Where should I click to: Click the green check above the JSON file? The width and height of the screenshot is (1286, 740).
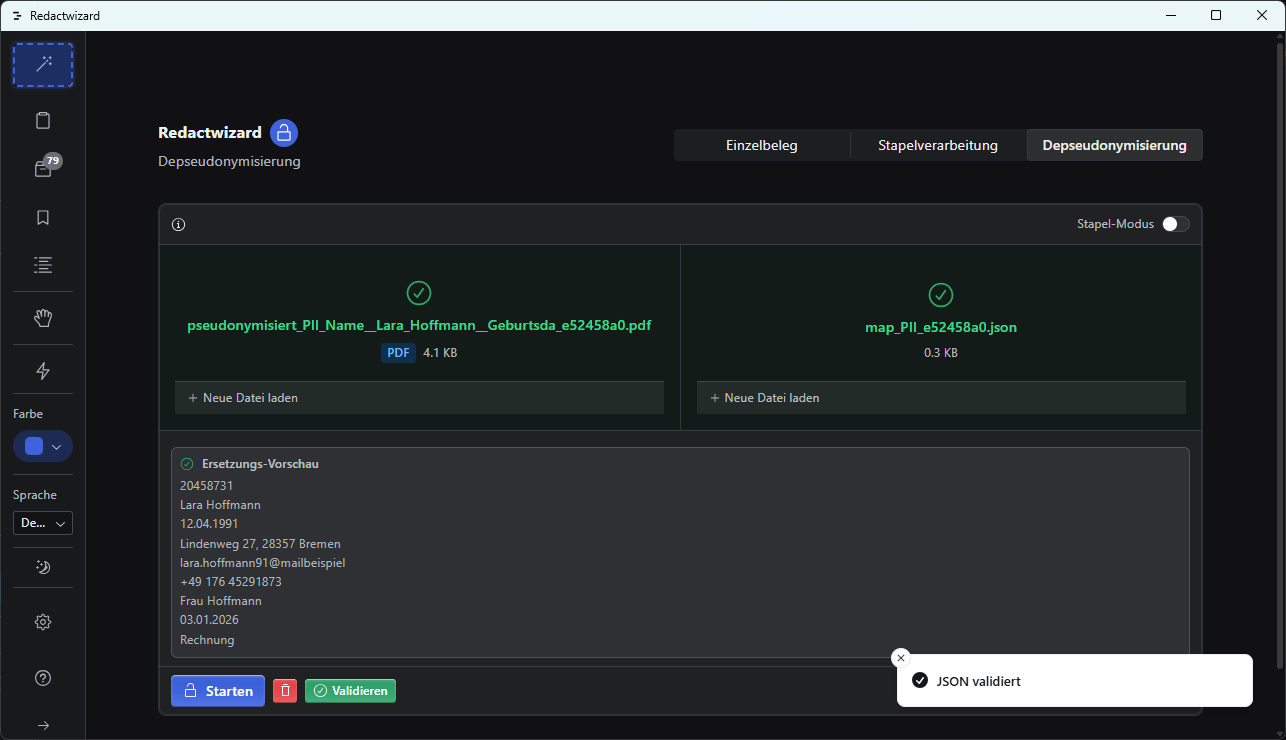[941, 295]
